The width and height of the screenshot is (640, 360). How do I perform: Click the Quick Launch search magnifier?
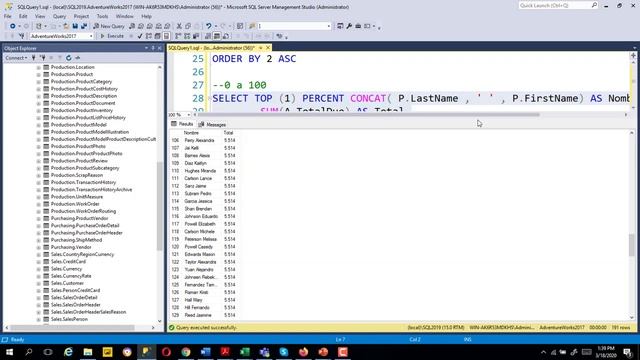(x=594, y=5)
